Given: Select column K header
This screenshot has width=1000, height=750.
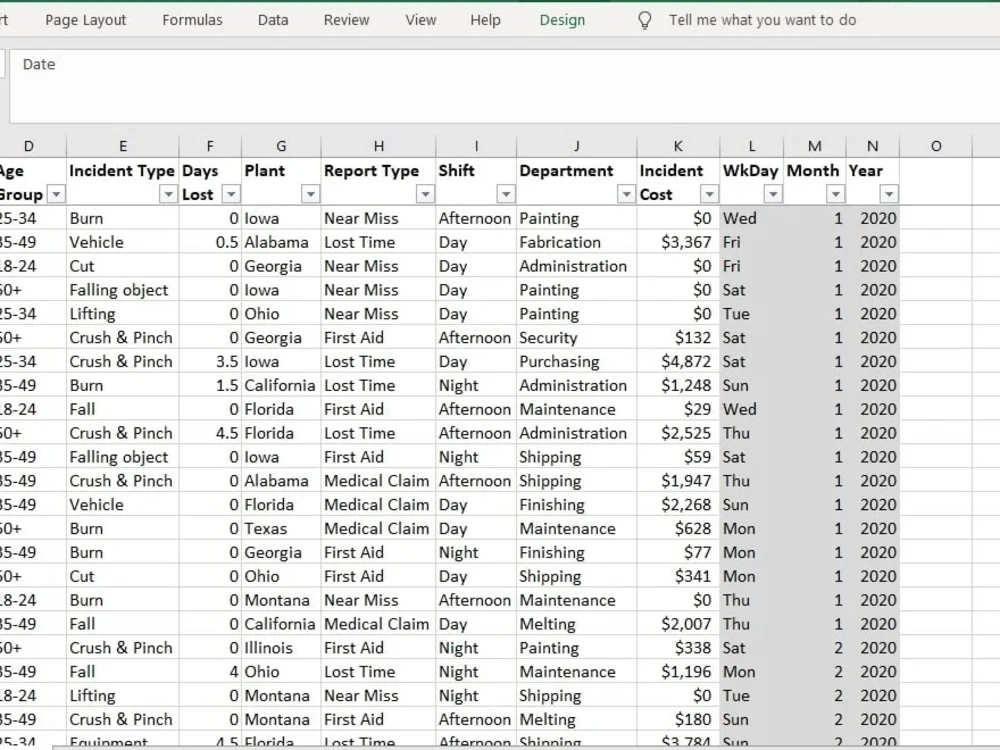Looking at the screenshot, I should pyautogui.click(x=678, y=146).
